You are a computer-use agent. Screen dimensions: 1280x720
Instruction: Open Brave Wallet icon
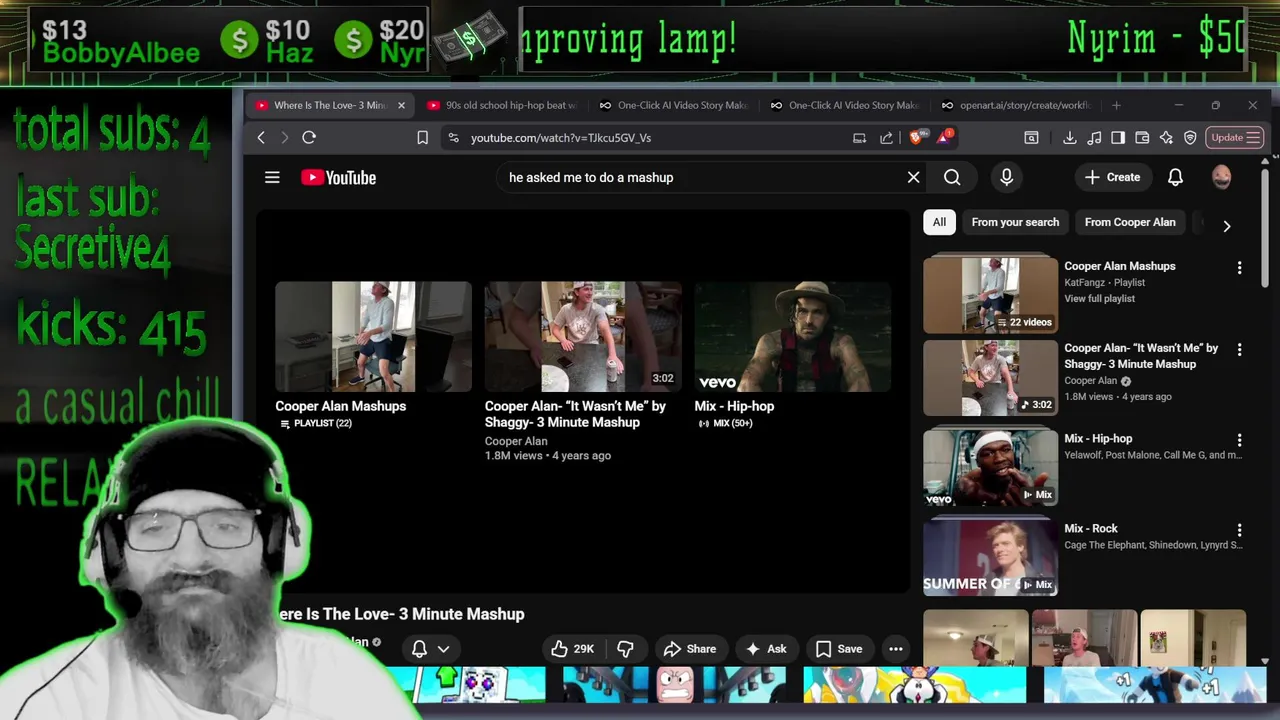tap(1142, 138)
